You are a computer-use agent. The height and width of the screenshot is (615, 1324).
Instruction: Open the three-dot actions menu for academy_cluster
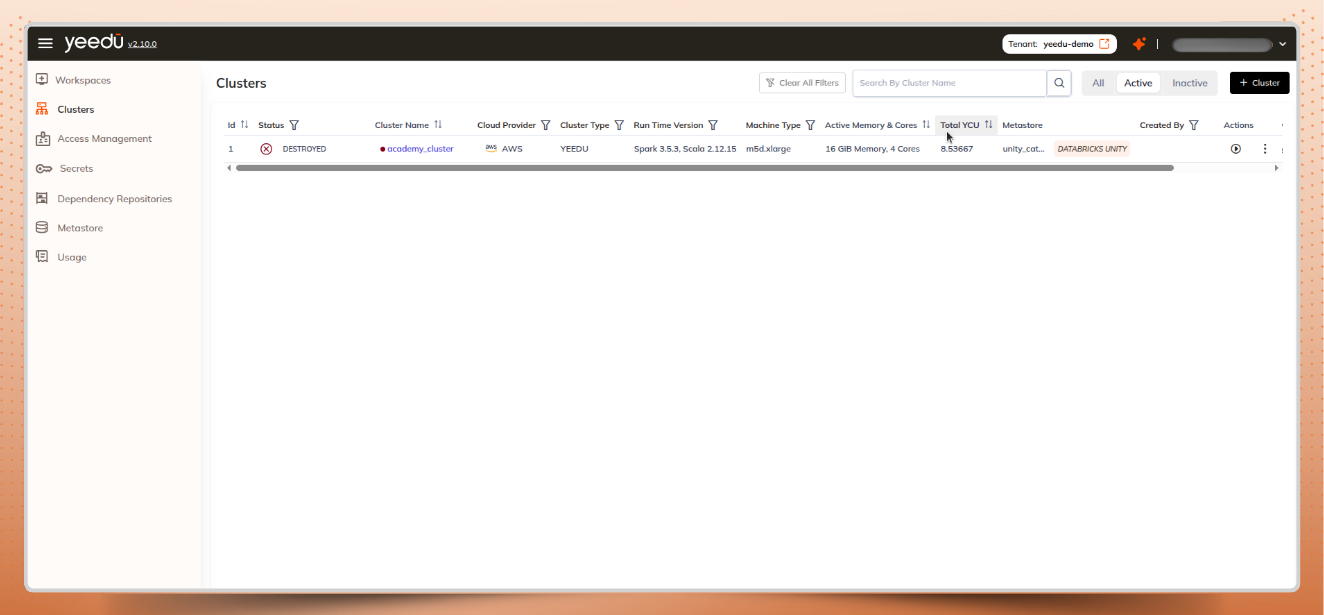click(x=1265, y=148)
